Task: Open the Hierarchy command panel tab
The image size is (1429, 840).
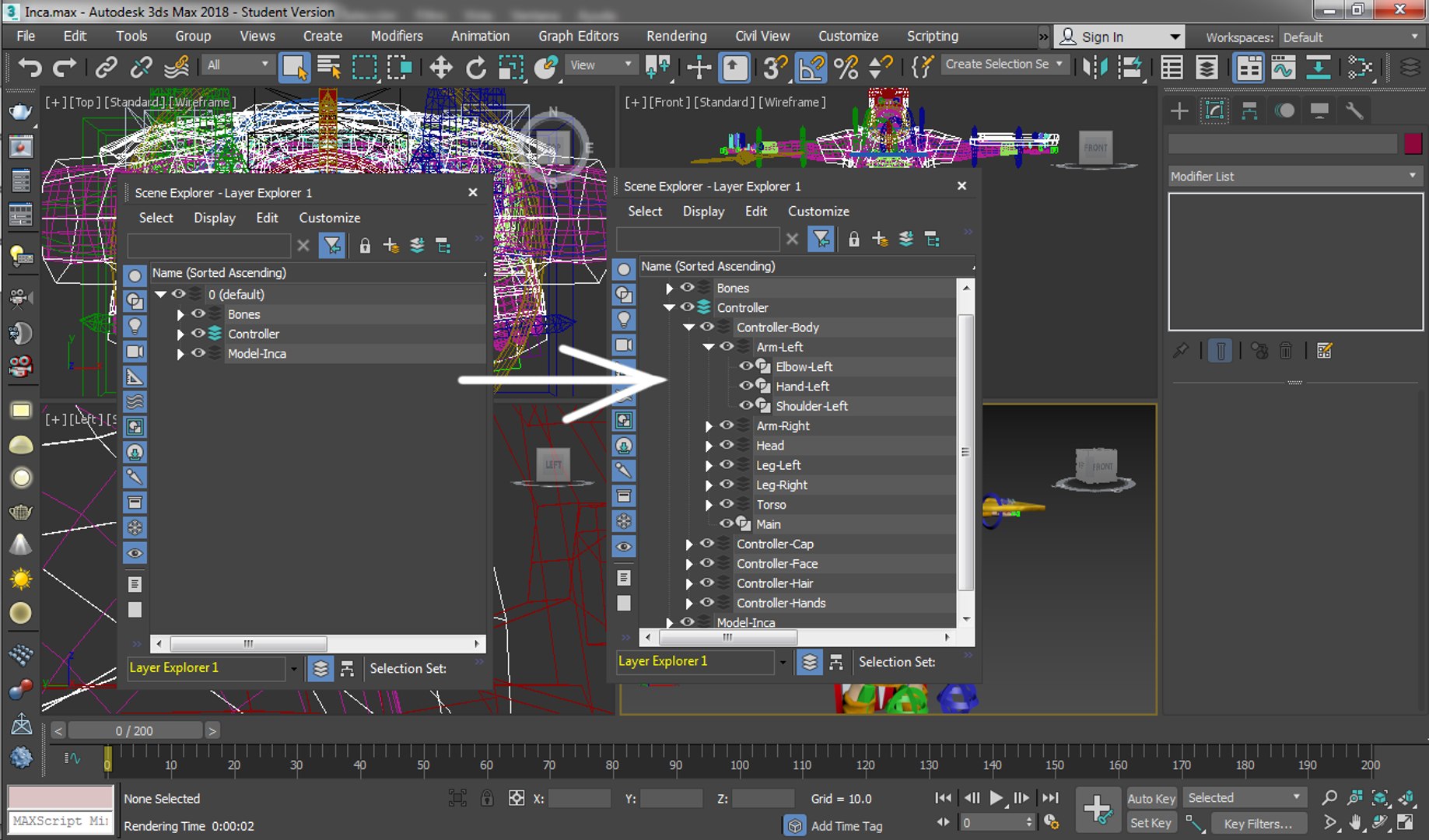Action: 1249,110
